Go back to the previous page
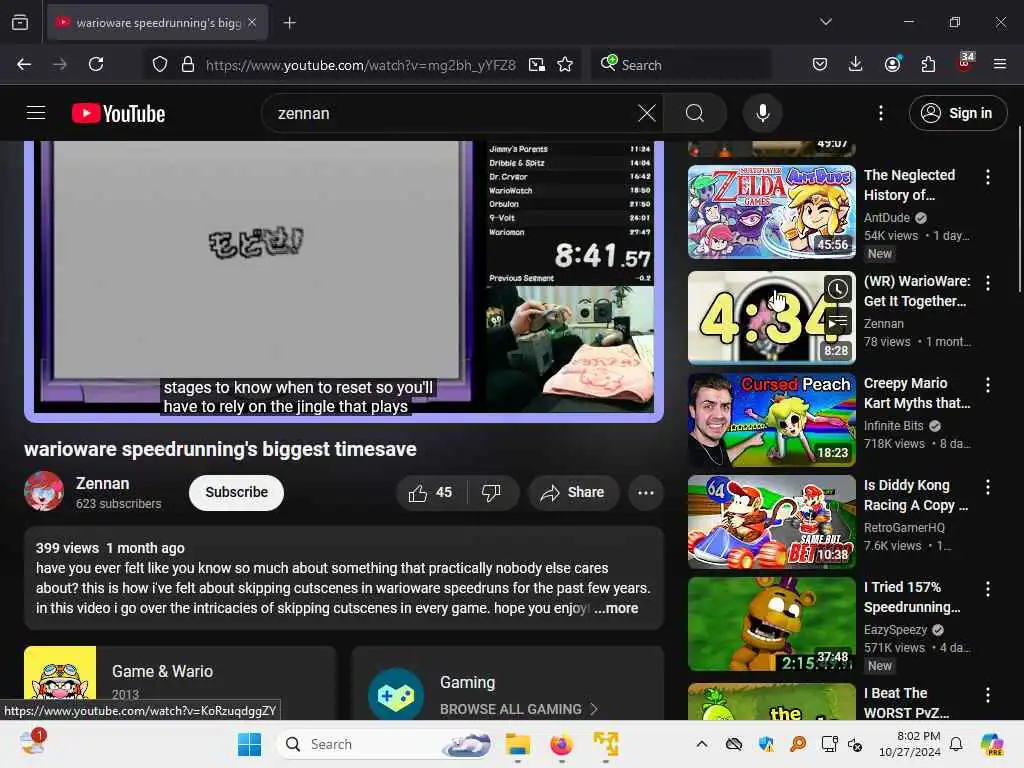This screenshot has width=1024, height=768. (x=24, y=64)
